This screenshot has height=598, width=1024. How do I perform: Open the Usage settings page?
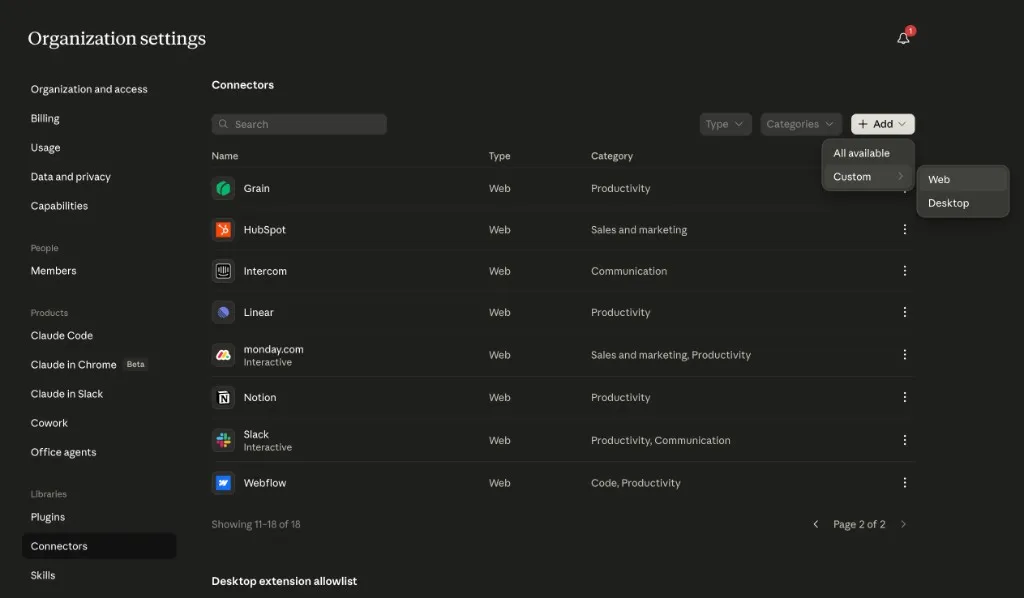click(45, 148)
